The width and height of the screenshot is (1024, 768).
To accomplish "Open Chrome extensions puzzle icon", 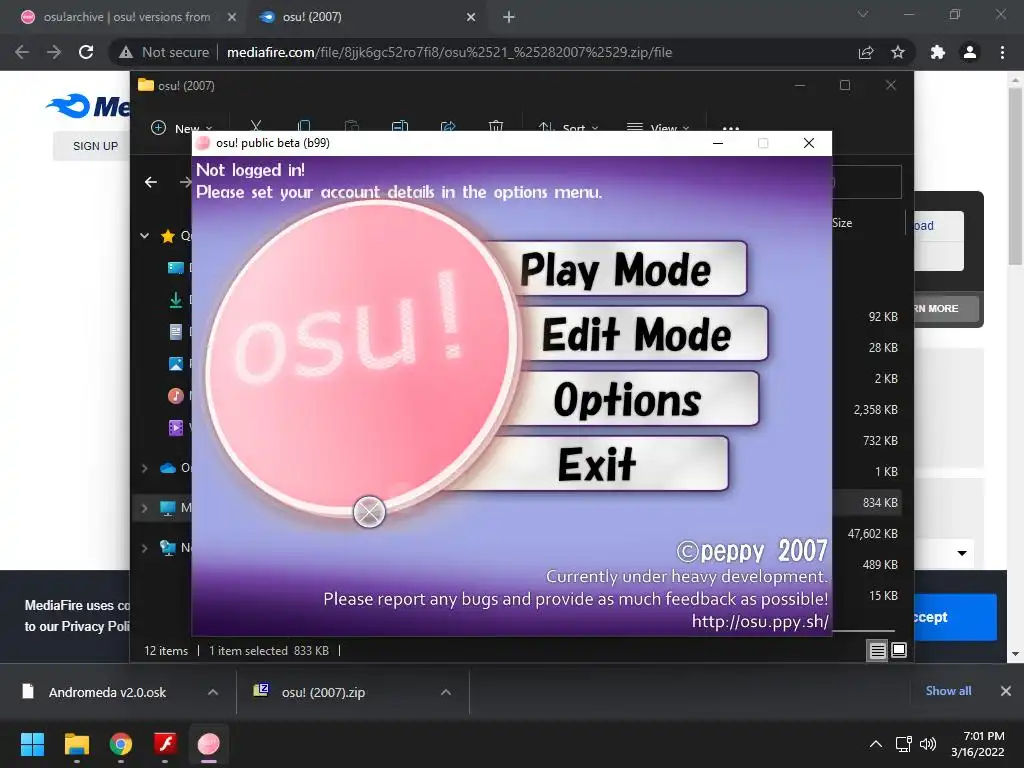I will click(938, 52).
